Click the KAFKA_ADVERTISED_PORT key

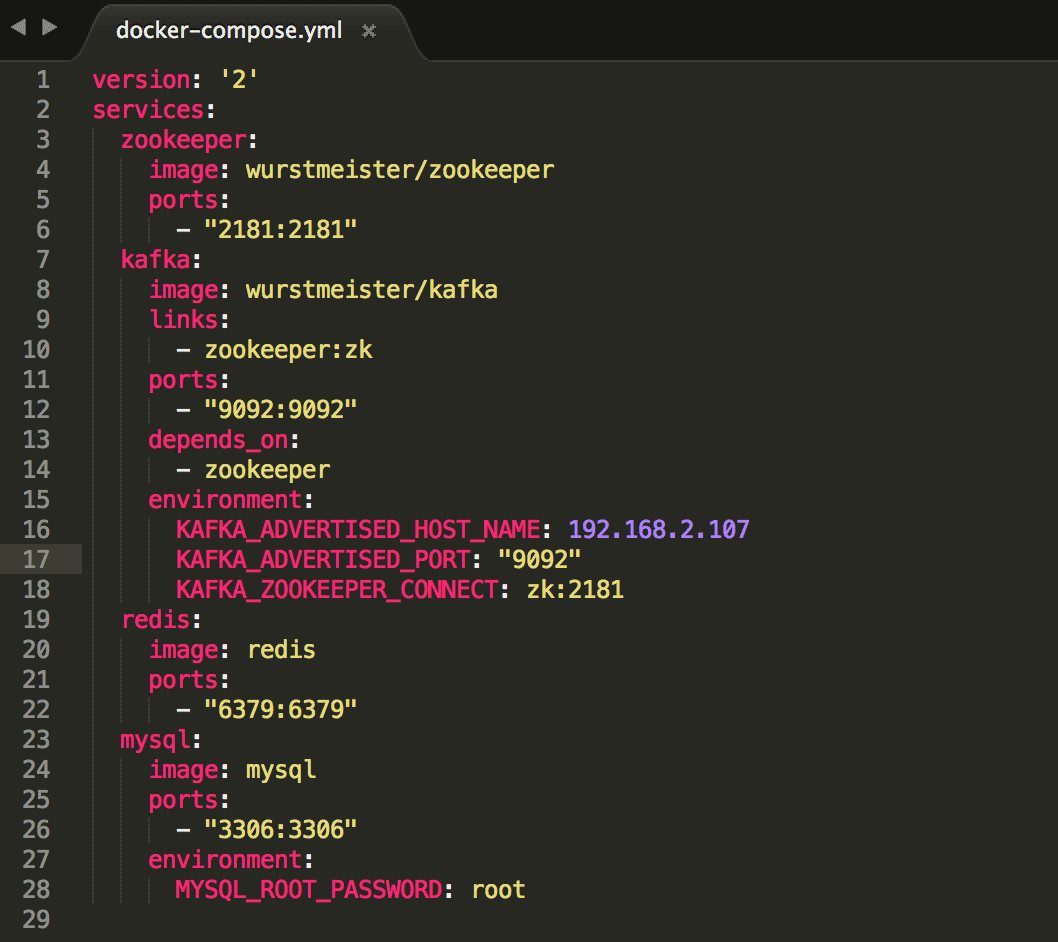tap(323, 559)
